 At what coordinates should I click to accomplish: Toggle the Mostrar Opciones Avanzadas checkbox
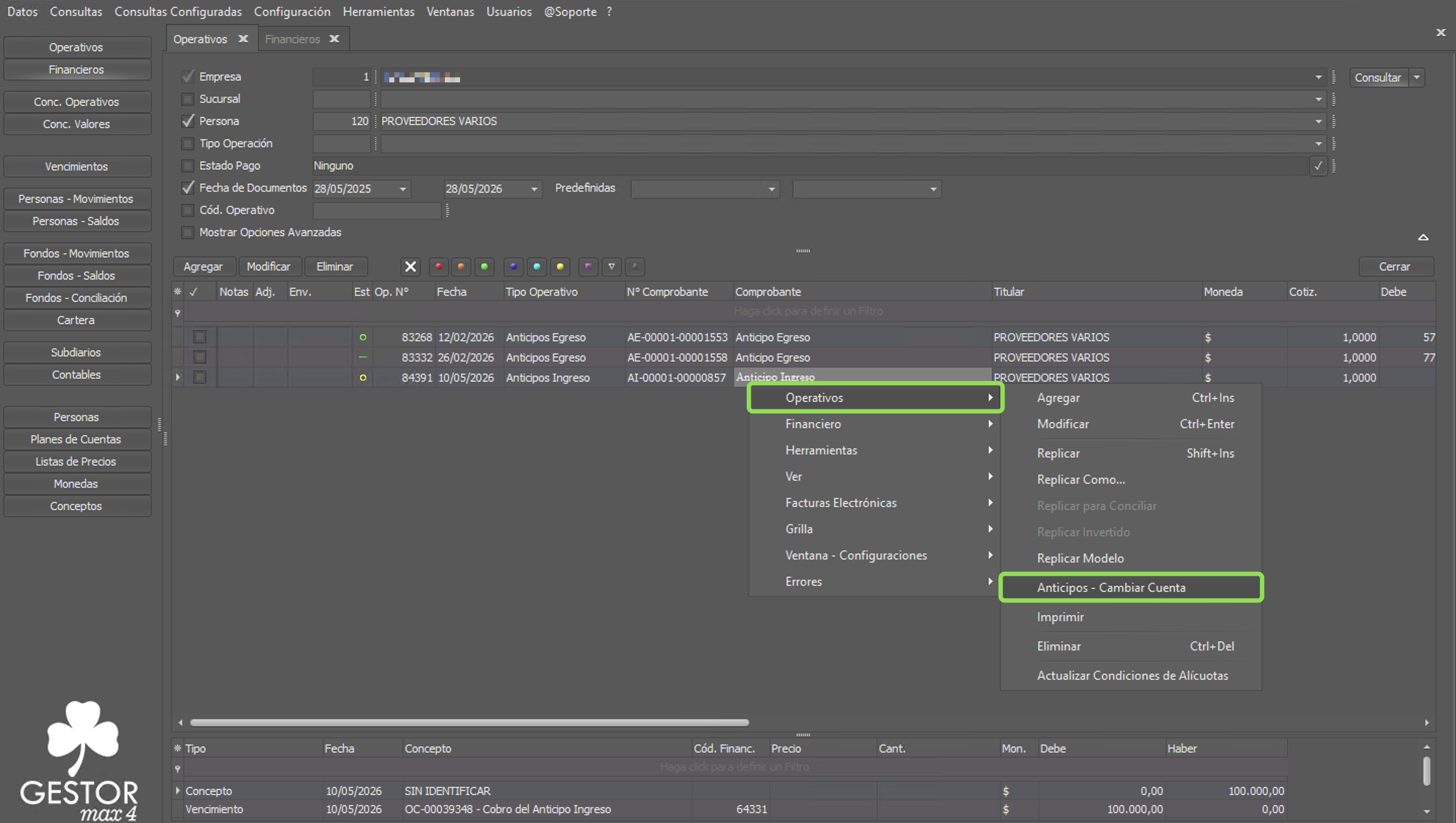[x=188, y=233]
